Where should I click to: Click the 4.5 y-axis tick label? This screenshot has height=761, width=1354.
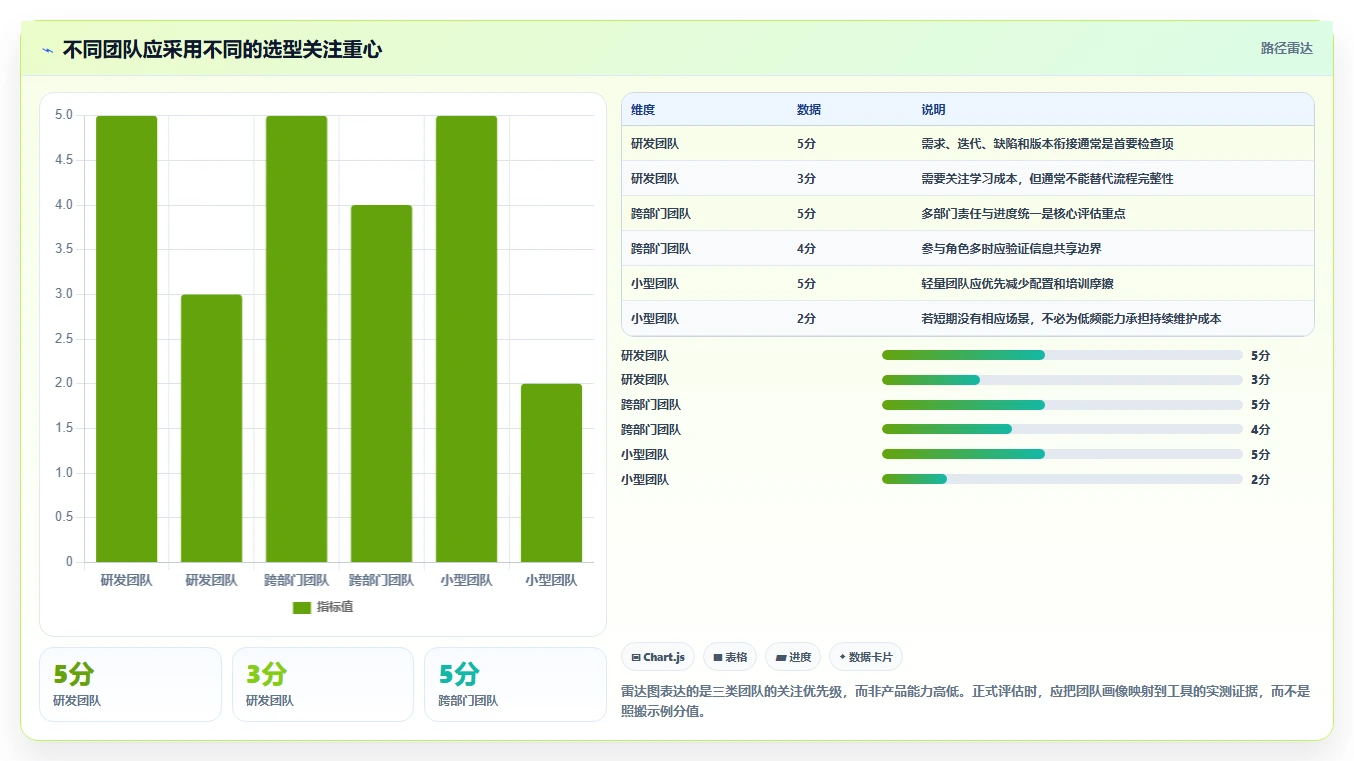pyautogui.click(x=64, y=160)
